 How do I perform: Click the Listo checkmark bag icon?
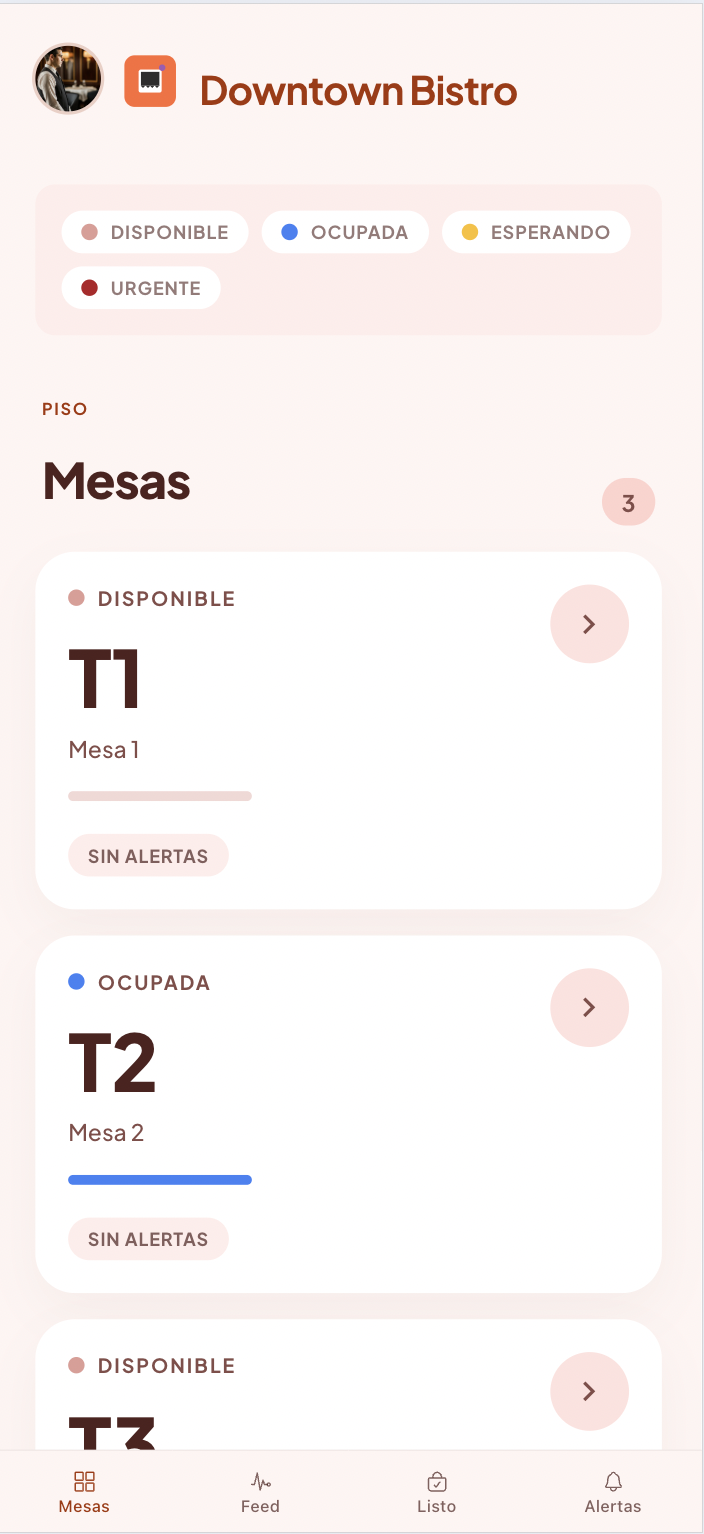(x=437, y=1482)
